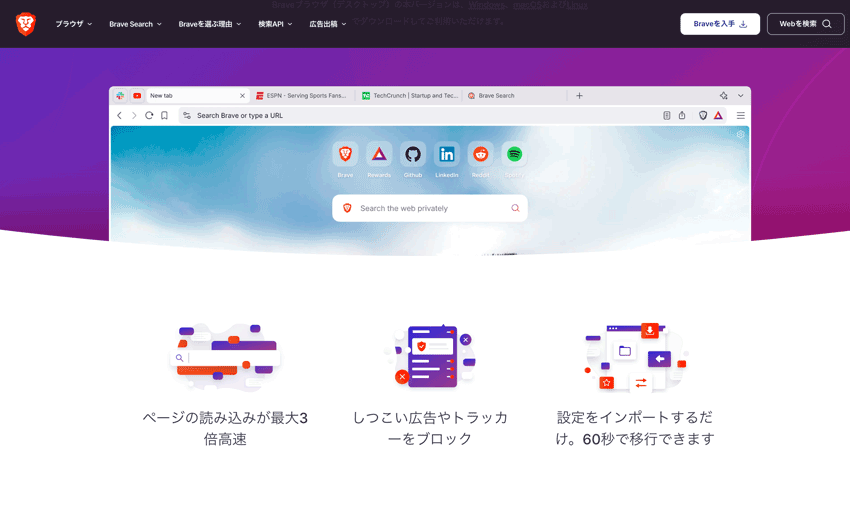This screenshot has width=850, height=525.
Task: Click the Brave lion logo in header
Action: (x=25, y=24)
